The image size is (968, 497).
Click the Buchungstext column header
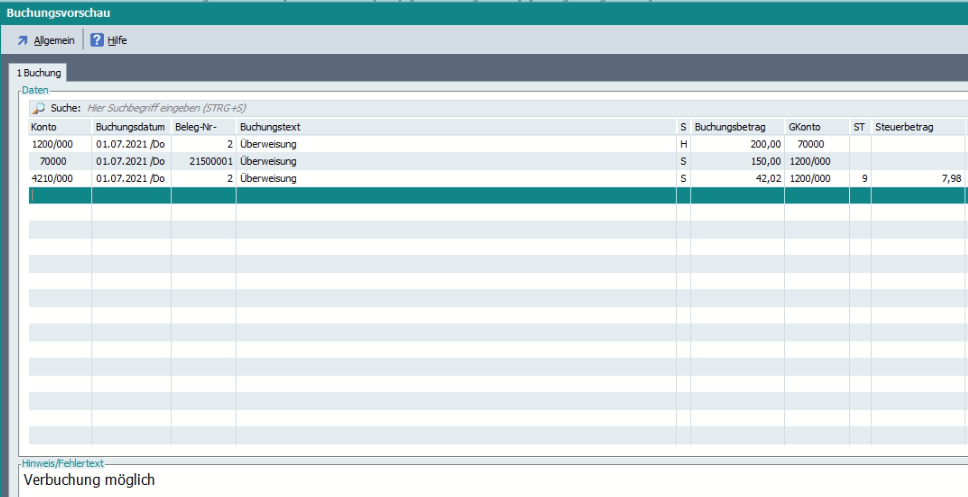[x=270, y=127]
